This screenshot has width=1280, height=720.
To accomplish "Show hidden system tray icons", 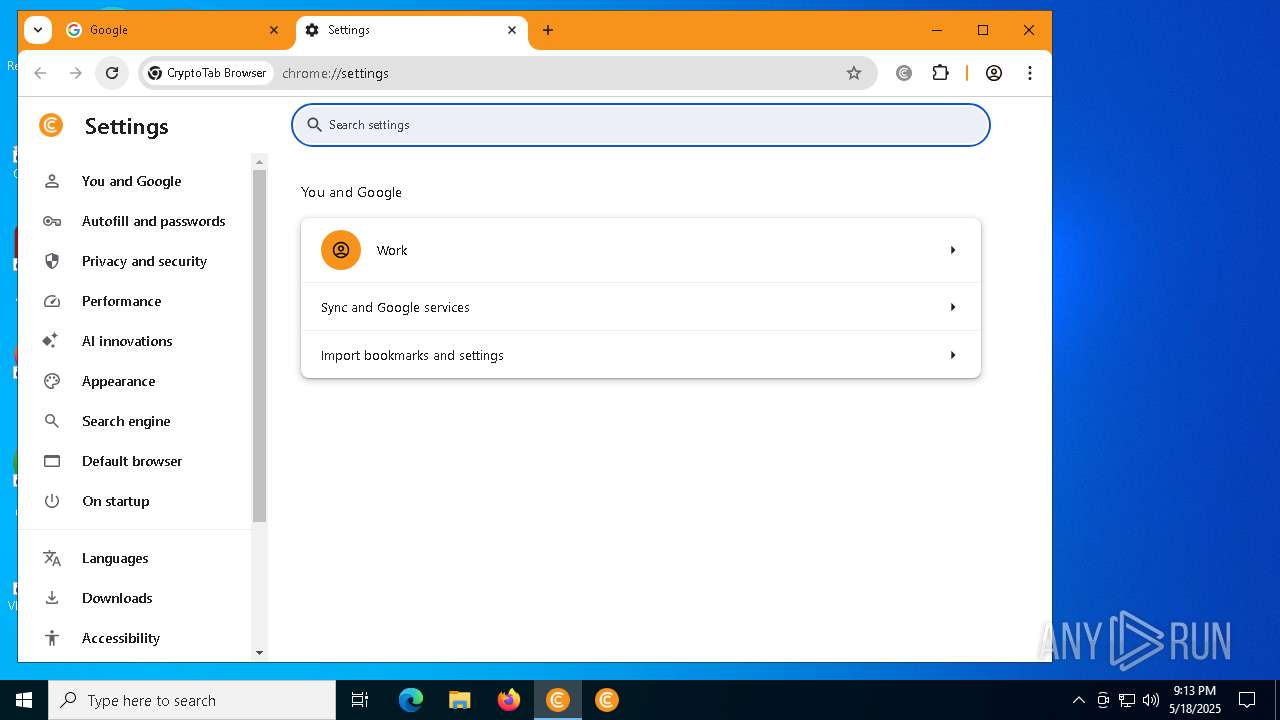I will click(x=1078, y=700).
